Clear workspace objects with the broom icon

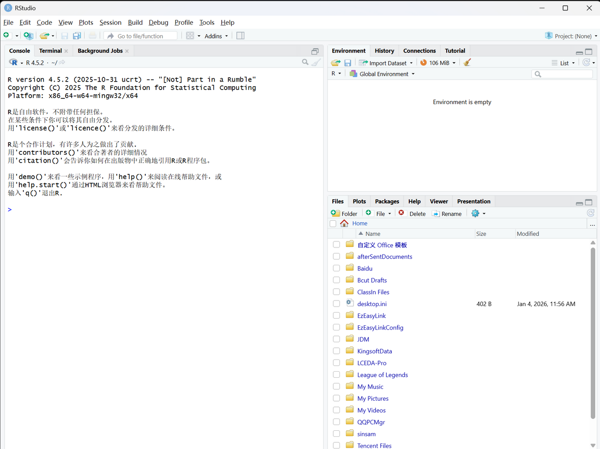[x=467, y=63]
